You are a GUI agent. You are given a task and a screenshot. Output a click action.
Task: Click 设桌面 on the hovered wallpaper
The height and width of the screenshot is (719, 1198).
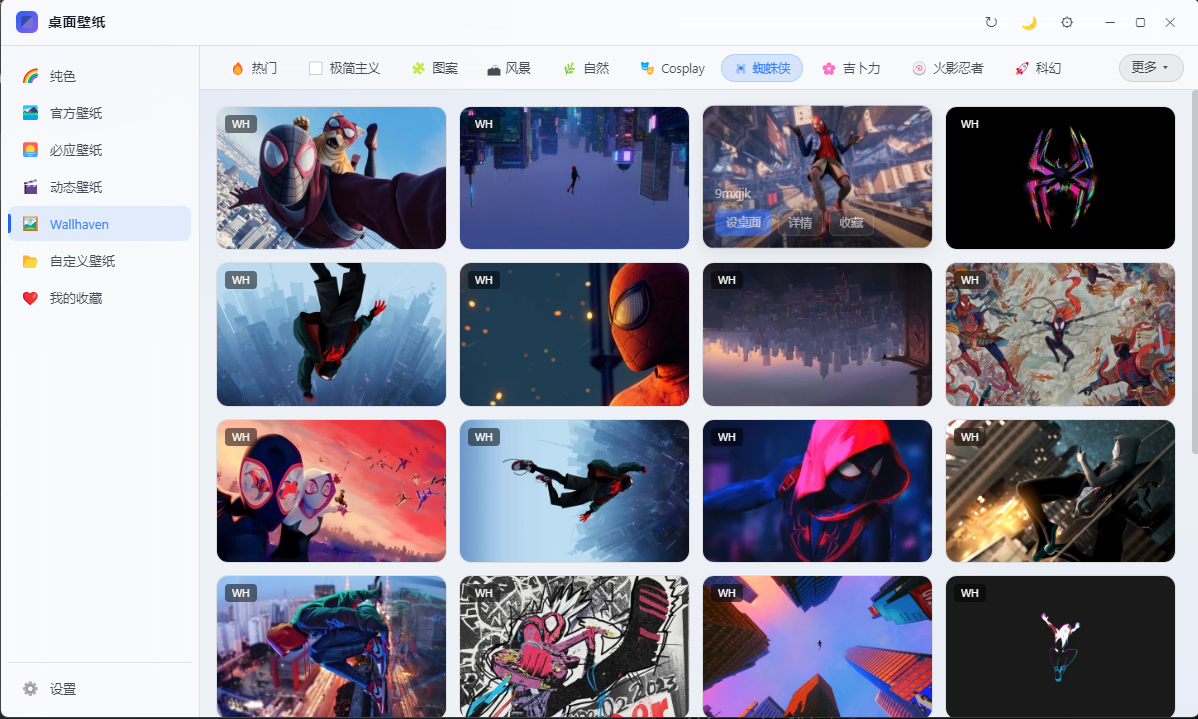pyautogui.click(x=743, y=222)
